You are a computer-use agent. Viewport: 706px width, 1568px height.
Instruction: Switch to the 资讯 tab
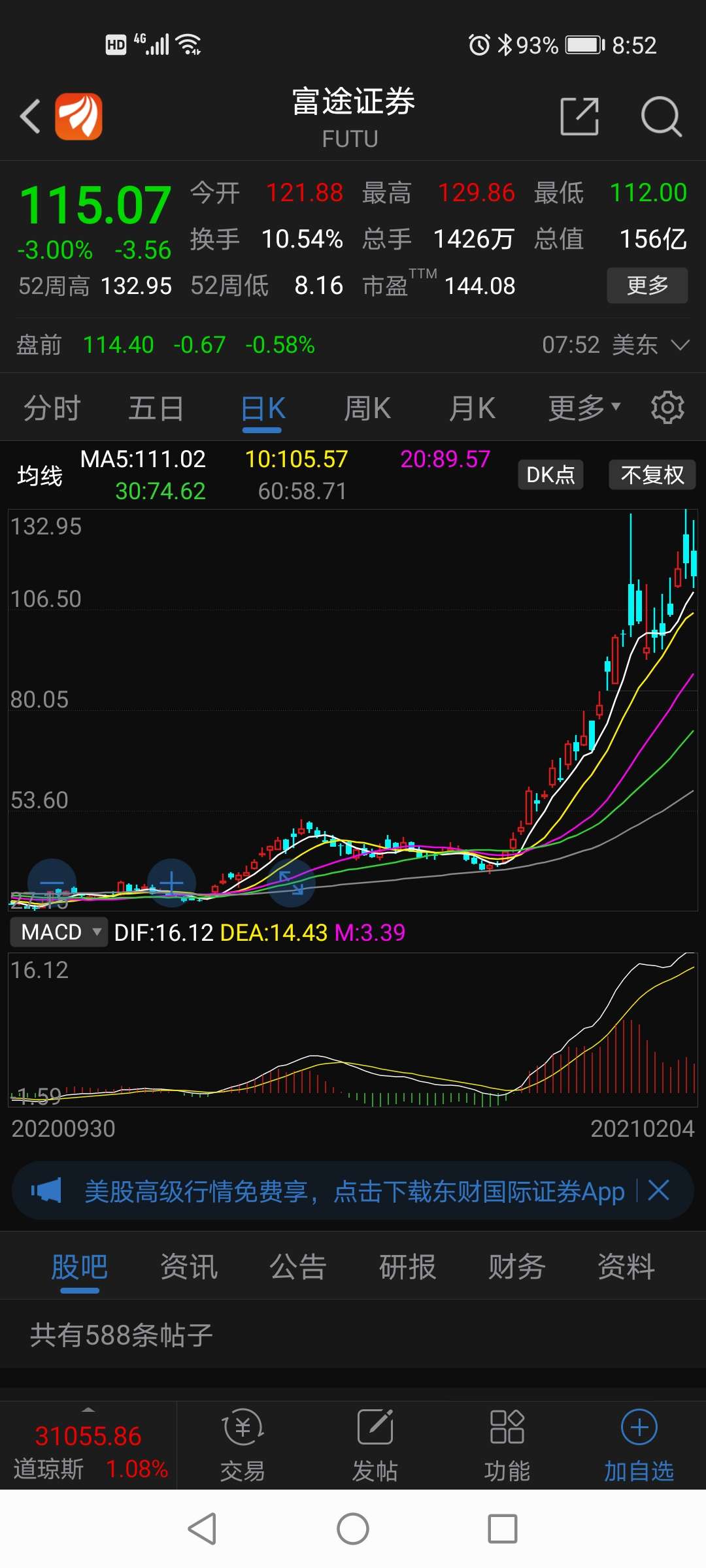(x=189, y=1267)
